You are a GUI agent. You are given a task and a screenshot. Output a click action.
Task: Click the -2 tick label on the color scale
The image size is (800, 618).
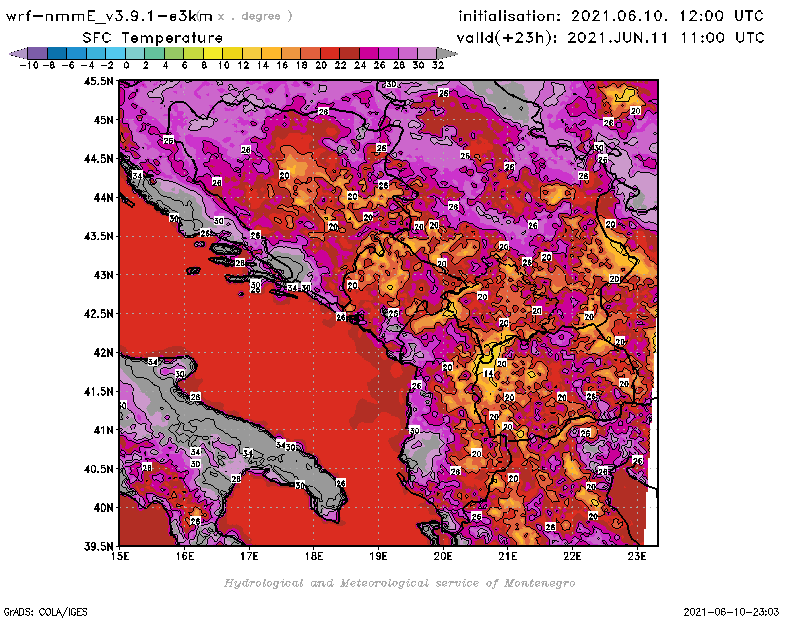point(107,65)
